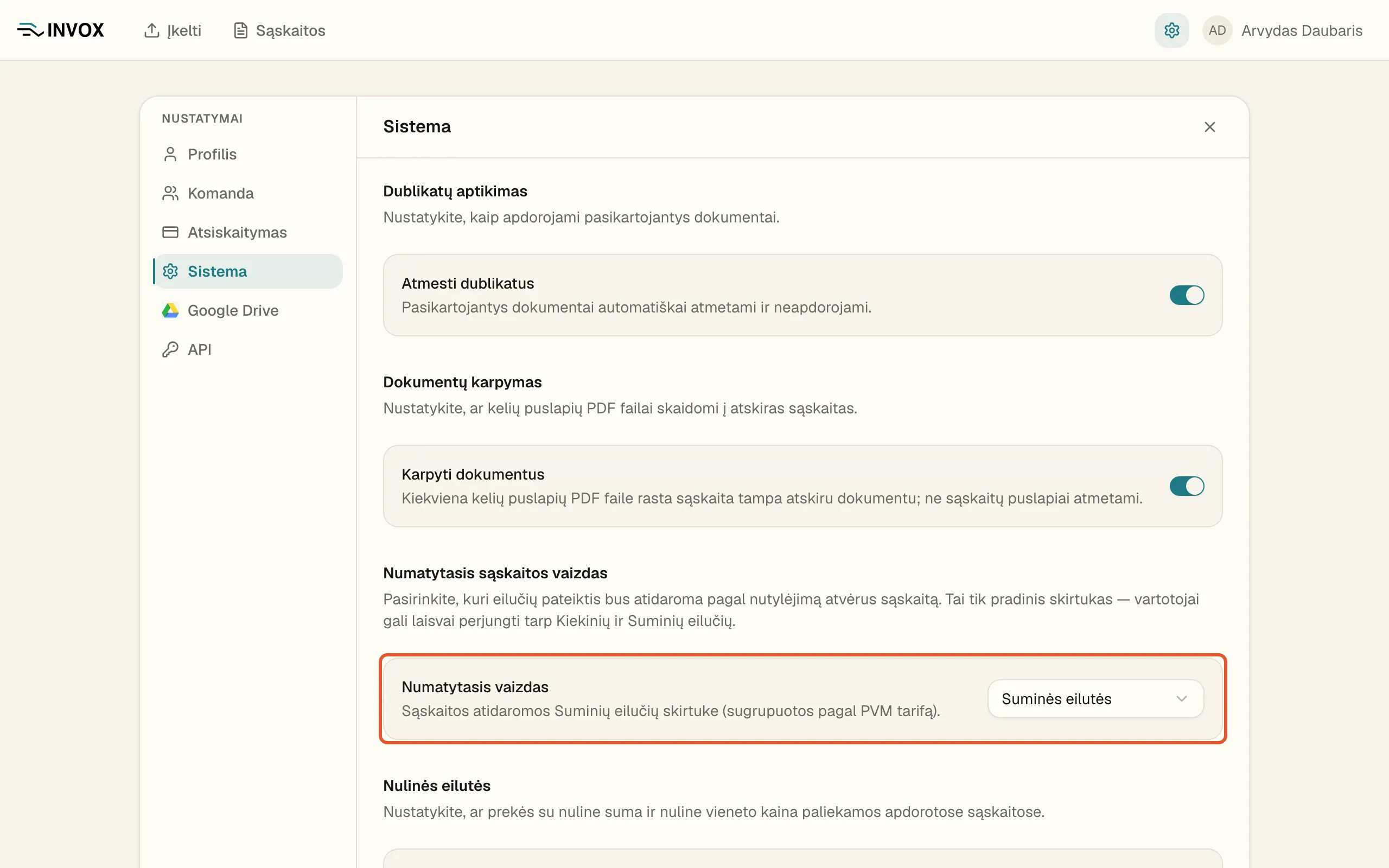The image size is (1389, 868).
Task: Click the Atsiskaitymas card icon
Action: pos(170,233)
